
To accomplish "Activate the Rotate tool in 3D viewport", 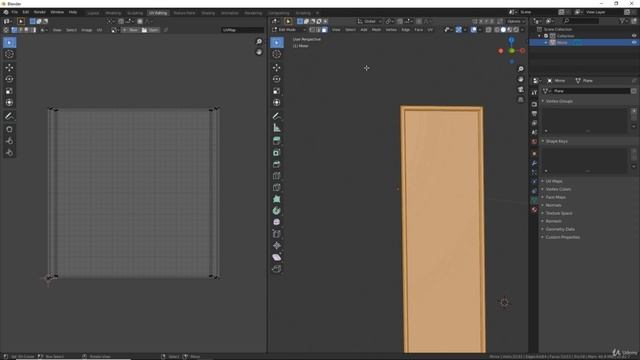I will [x=277, y=79].
